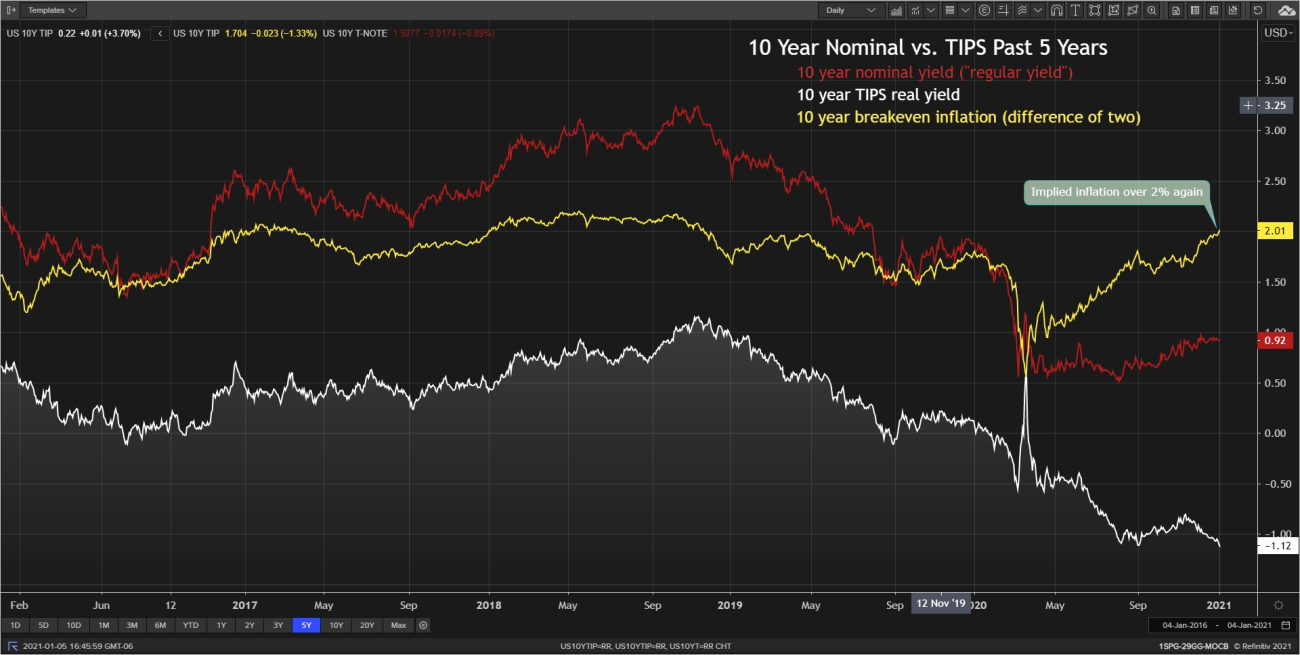The image size is (1300, 655).
Task: Click the magnet snap tool icon
Action: (x=1056, y=10)
